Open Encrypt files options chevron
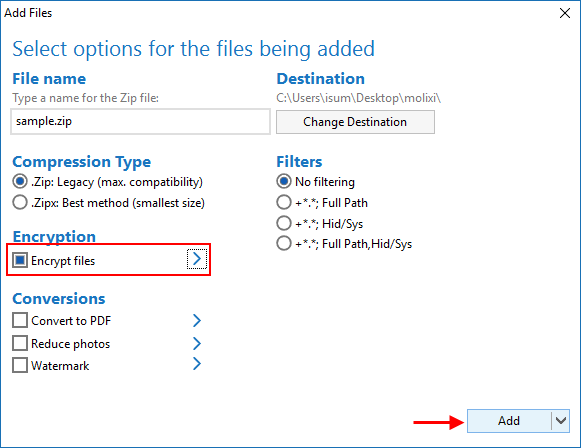 [x=197, y=259]
